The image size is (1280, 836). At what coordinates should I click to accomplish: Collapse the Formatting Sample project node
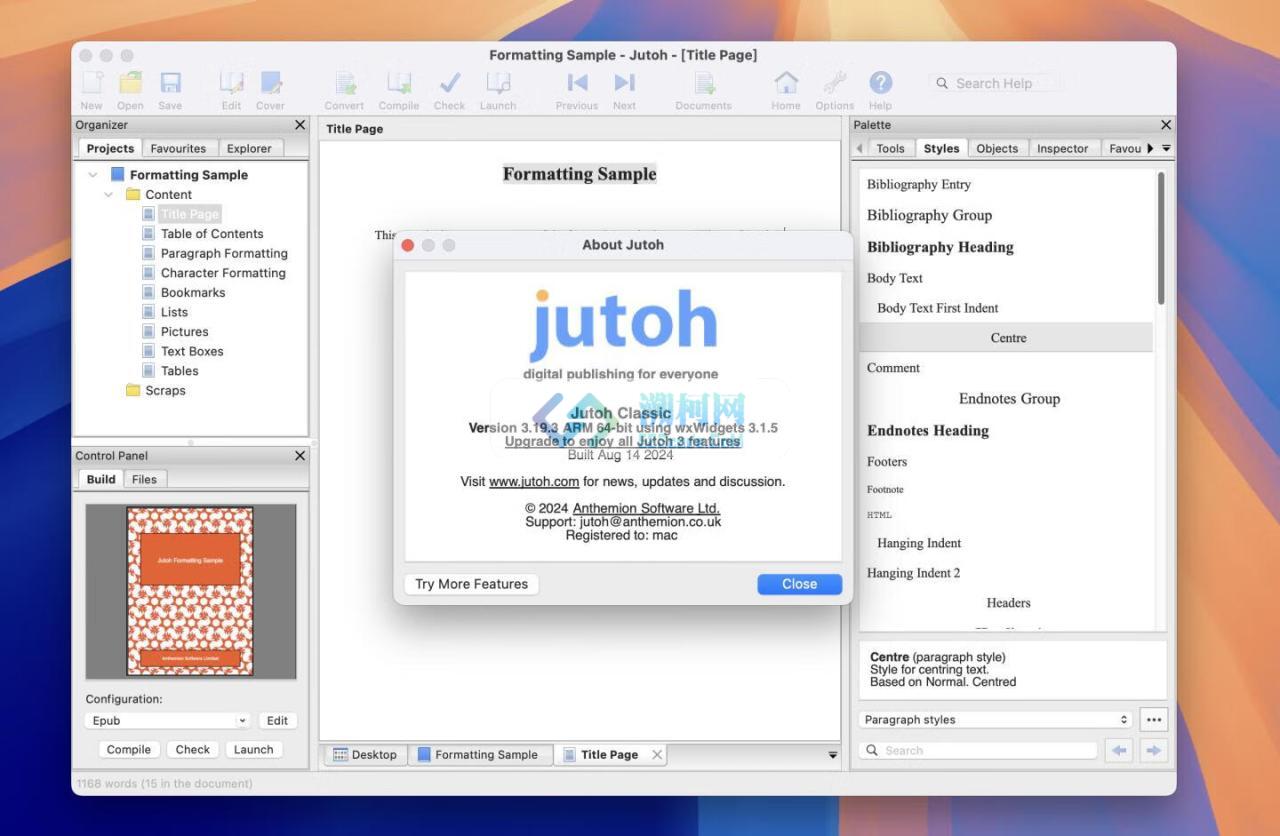(x=93, y=175)
